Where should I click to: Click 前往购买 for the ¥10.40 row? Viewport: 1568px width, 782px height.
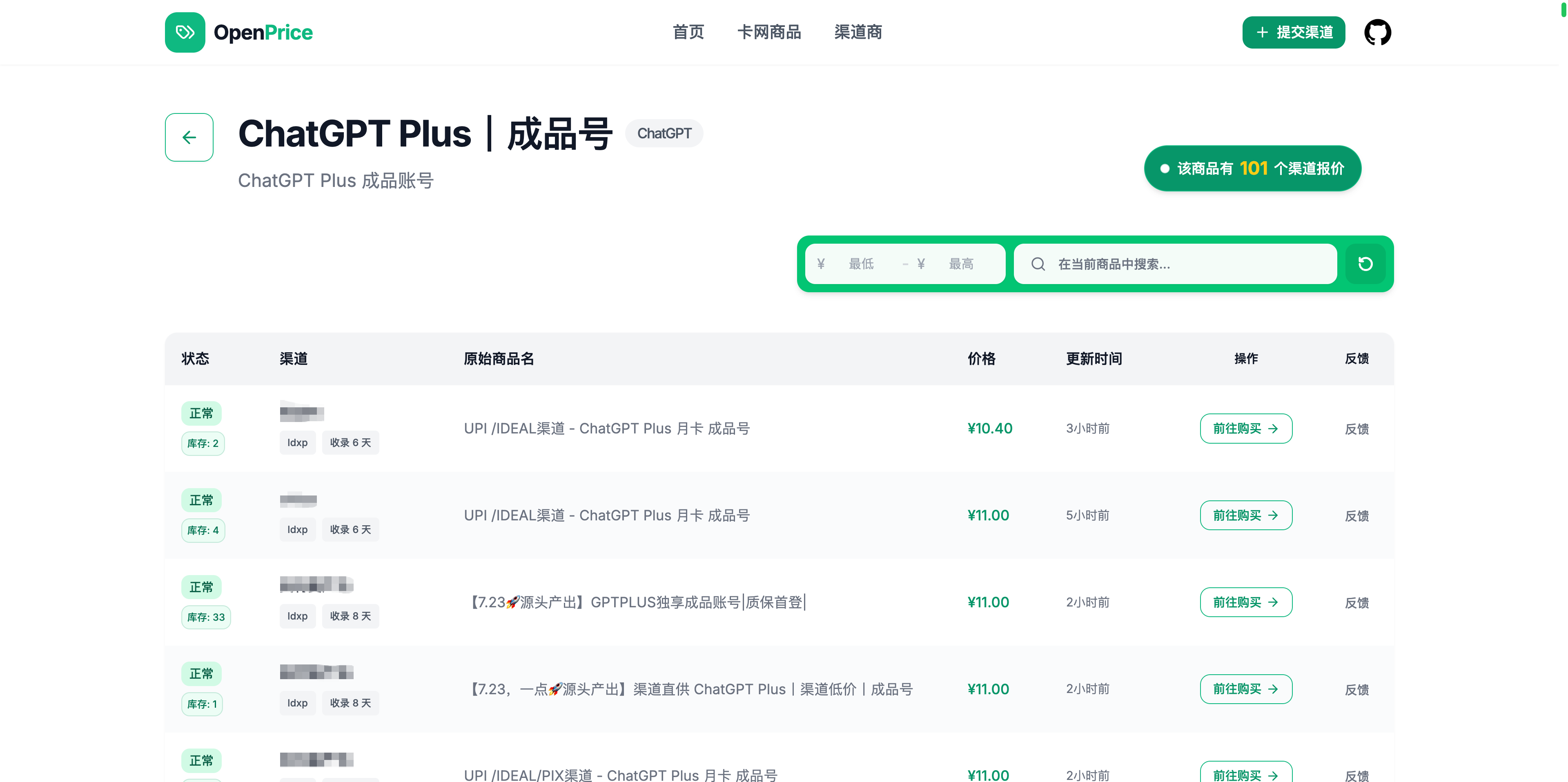[x=1246, y=429]
